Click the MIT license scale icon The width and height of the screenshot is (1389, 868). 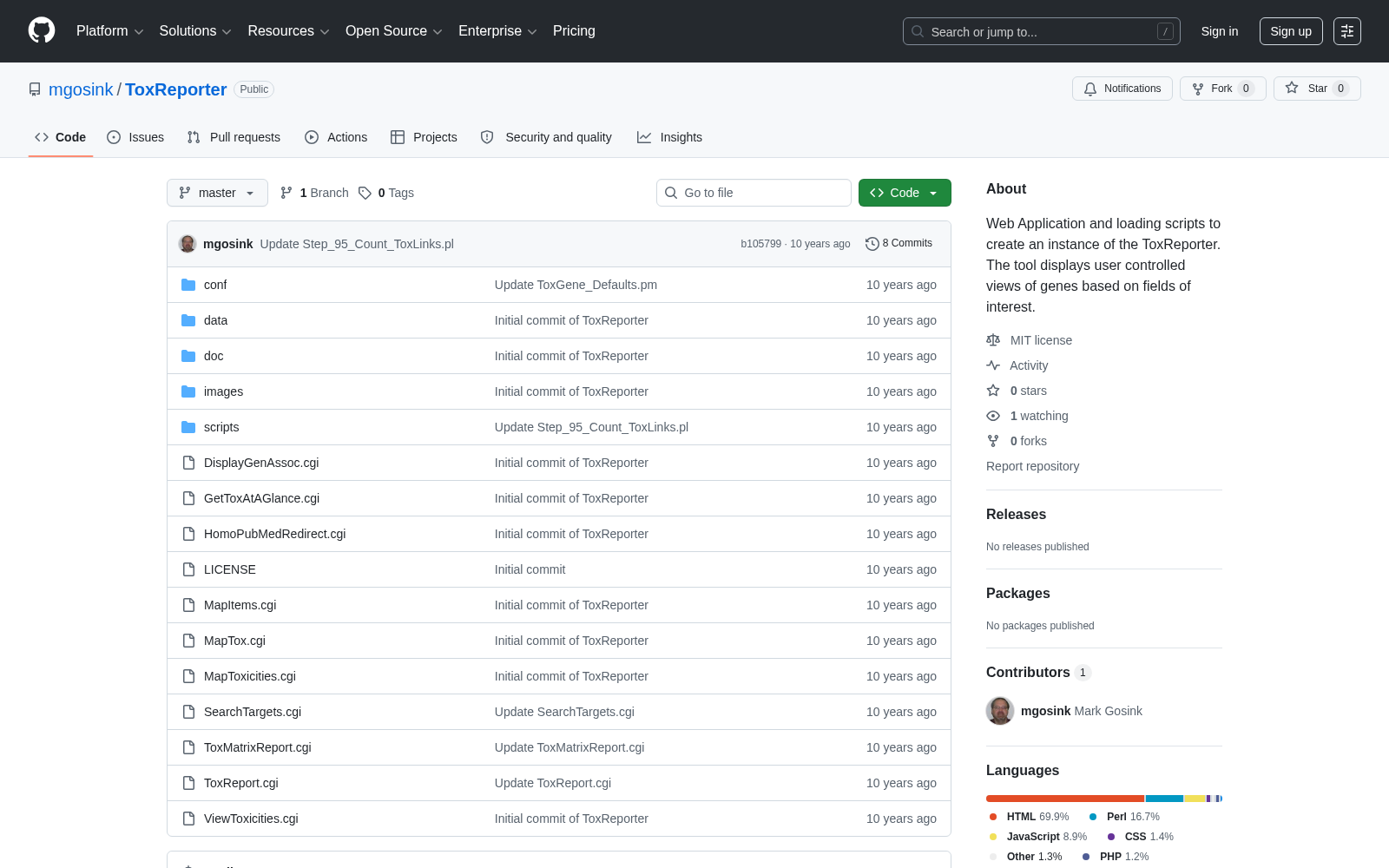(993, 340)
